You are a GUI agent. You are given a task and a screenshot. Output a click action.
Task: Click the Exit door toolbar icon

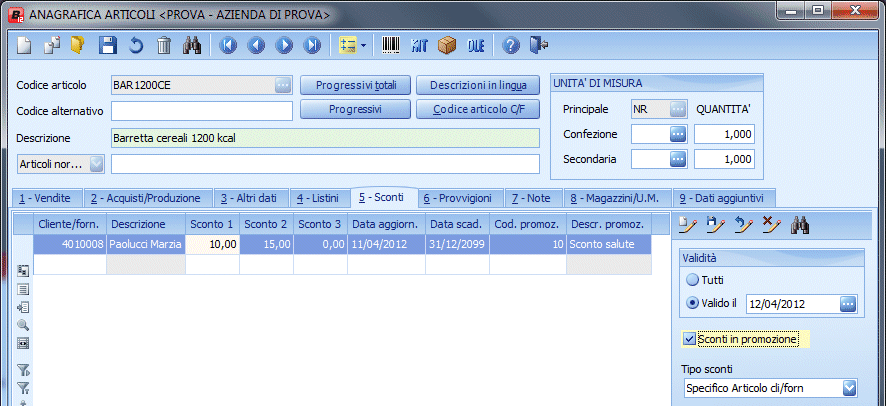pos(538,45)
